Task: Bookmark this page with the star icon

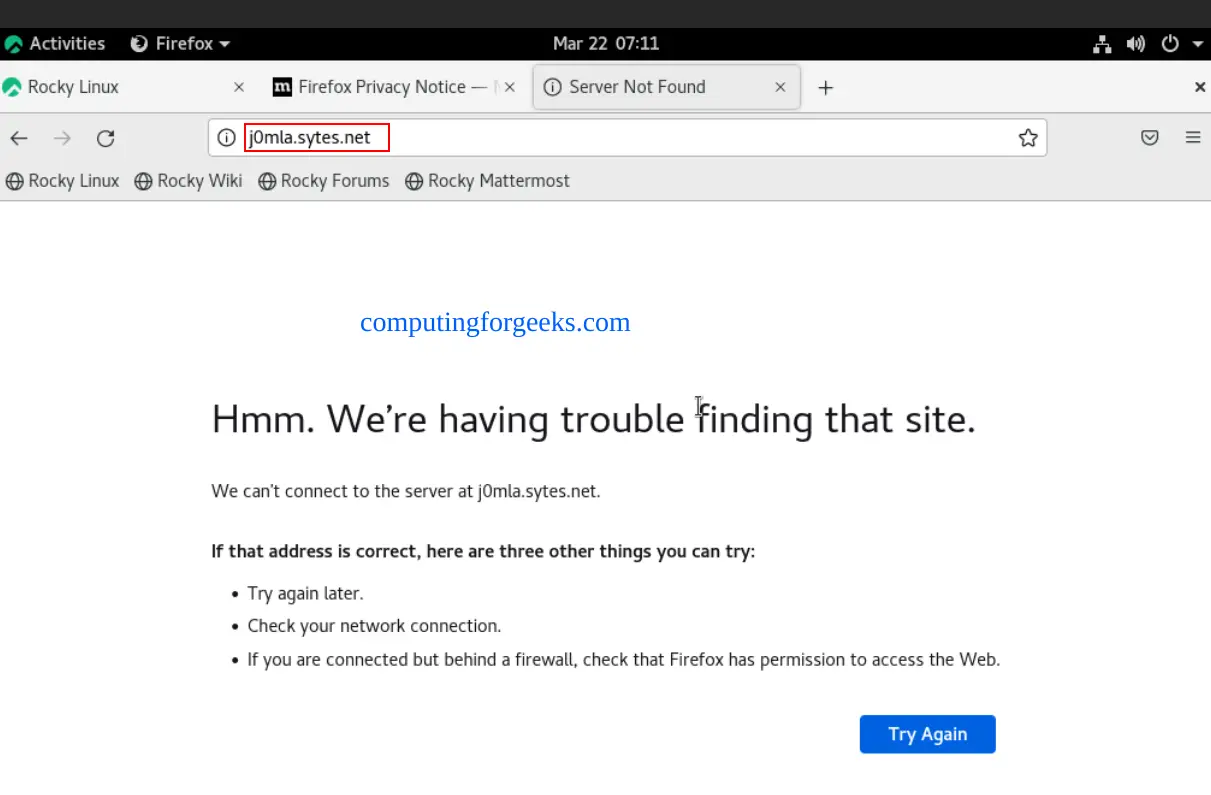Action: click(x=1027, y=138)
